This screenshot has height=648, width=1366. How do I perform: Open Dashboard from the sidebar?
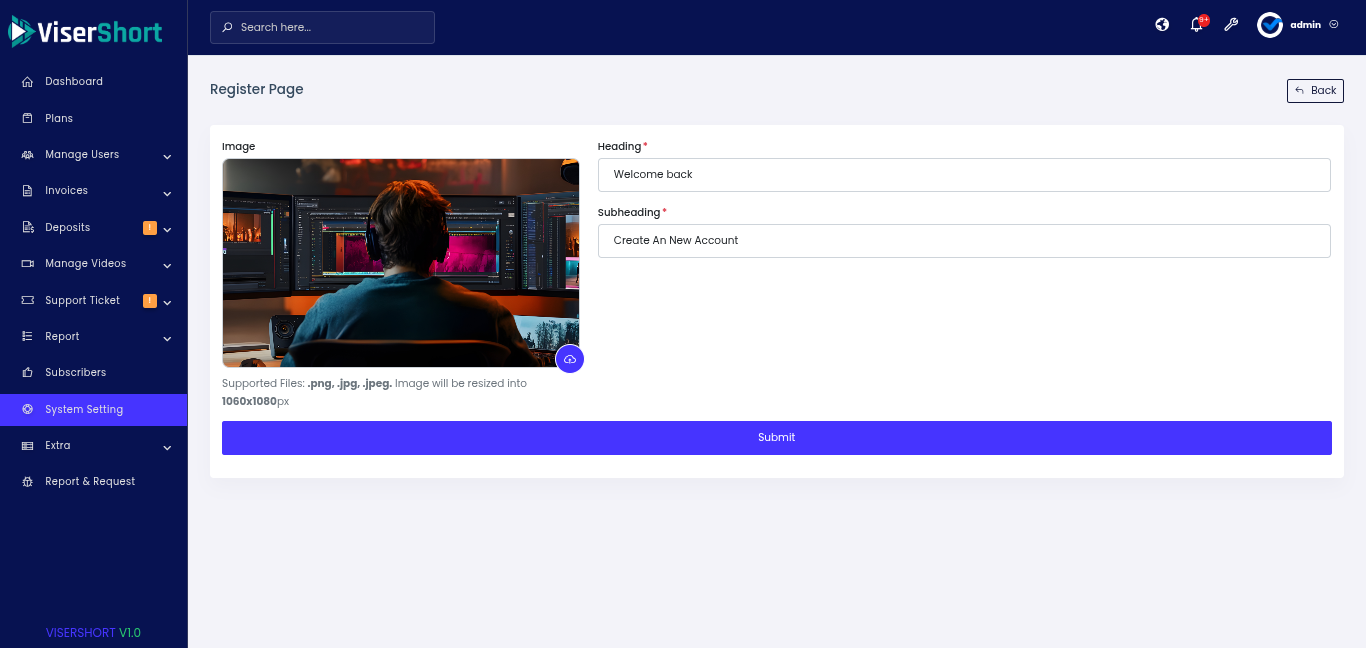pyautogui.click(x=73, y=82)
